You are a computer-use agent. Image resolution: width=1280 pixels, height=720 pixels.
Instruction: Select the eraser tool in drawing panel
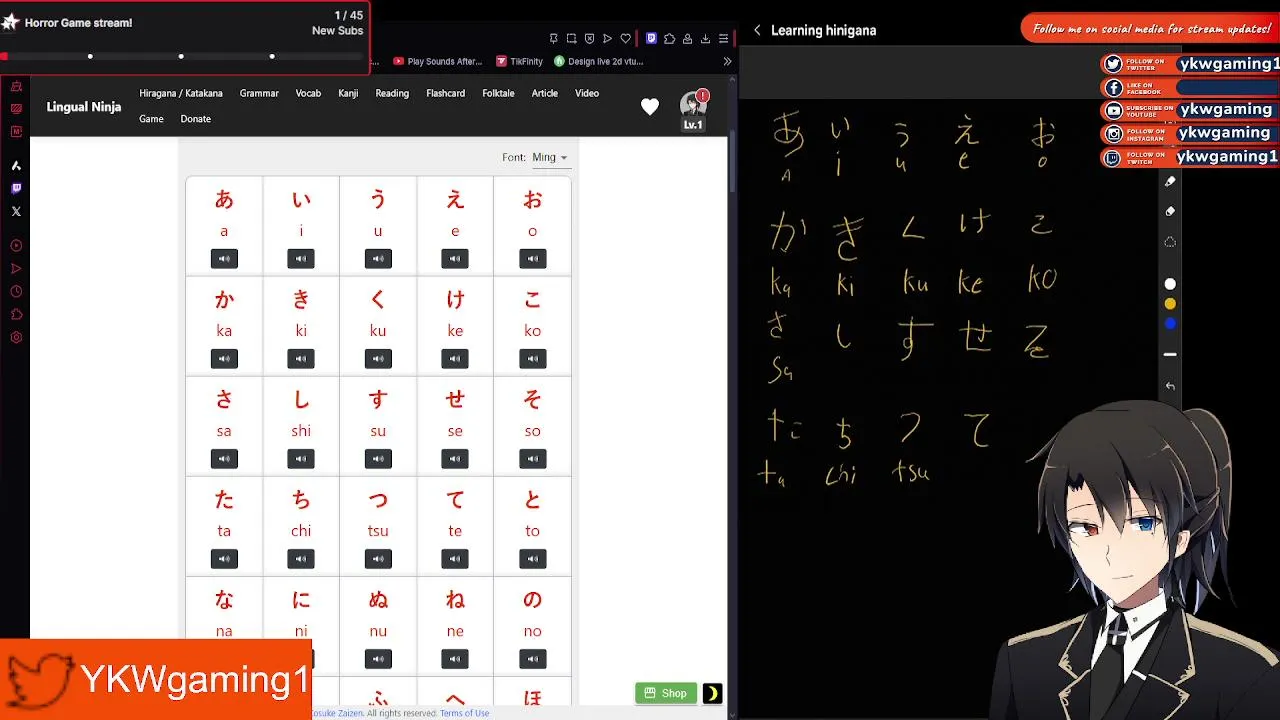tap(1170, 211)
